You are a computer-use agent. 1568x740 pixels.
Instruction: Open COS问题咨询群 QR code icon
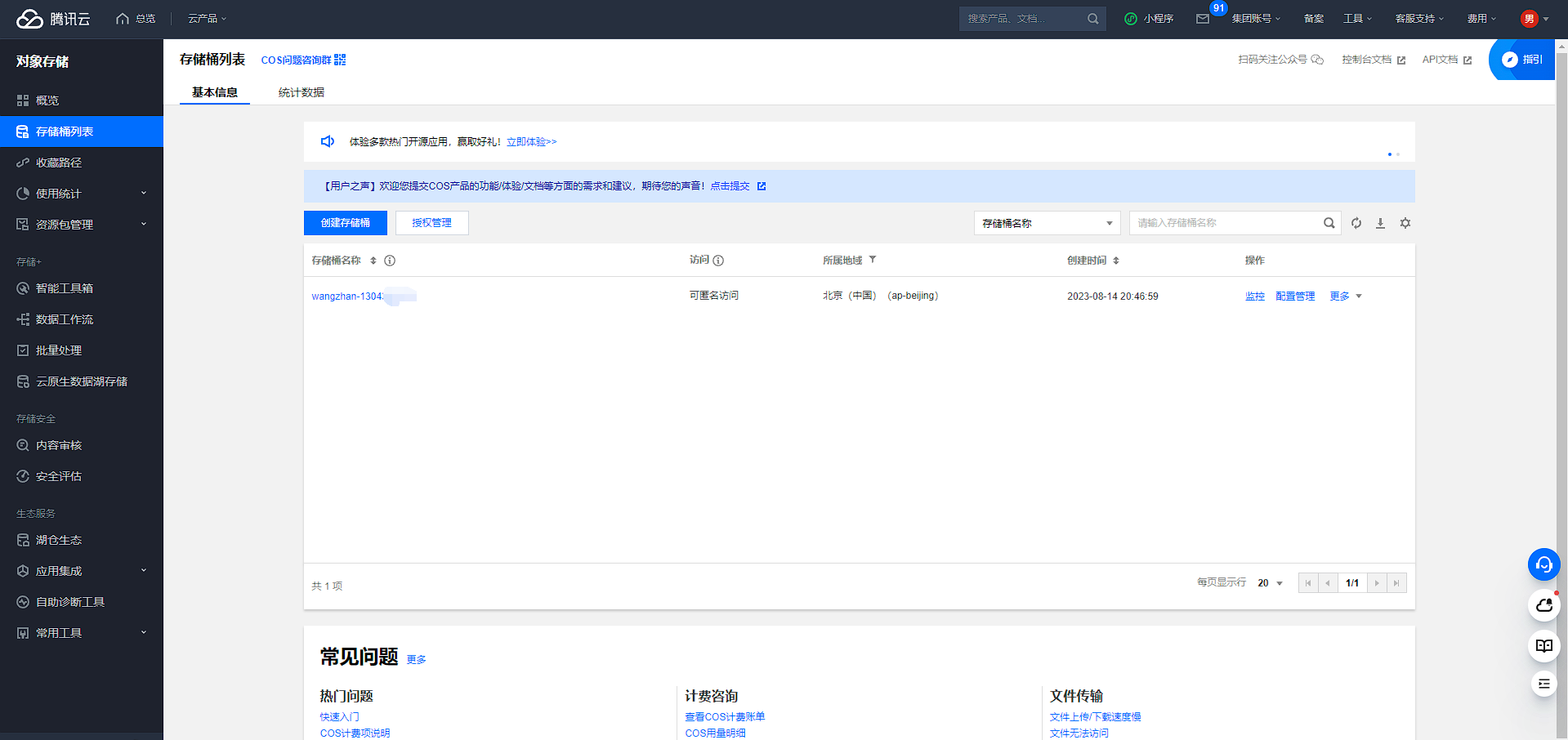tap(340, 60)
